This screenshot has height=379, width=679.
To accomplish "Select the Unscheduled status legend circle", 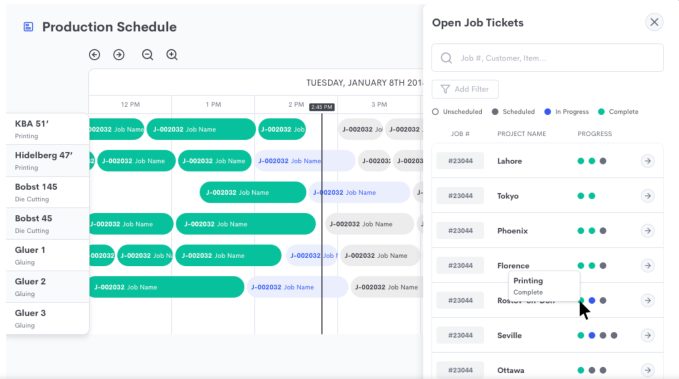I will [x=435, y=112].
